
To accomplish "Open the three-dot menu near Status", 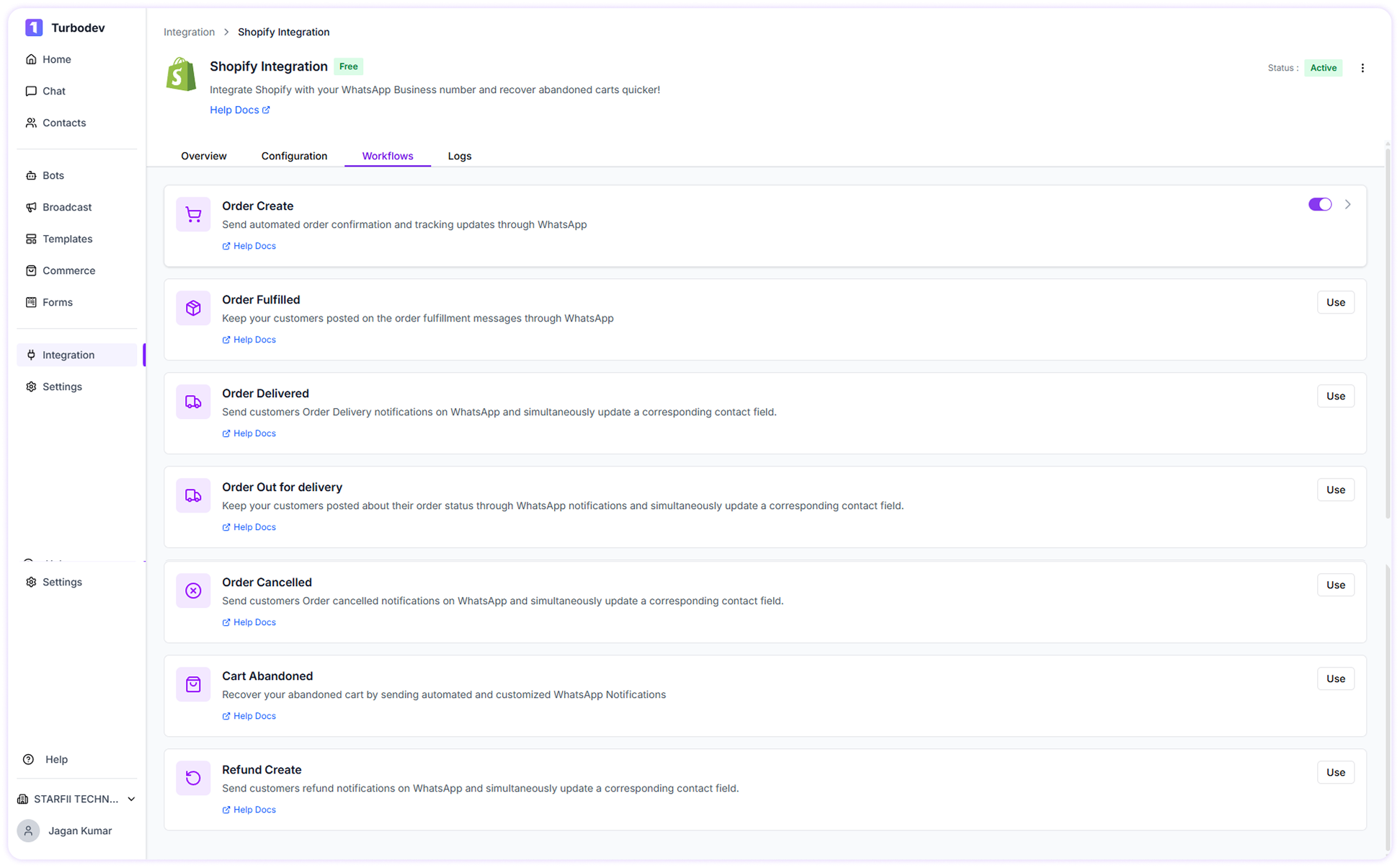I will [1363, 68].
